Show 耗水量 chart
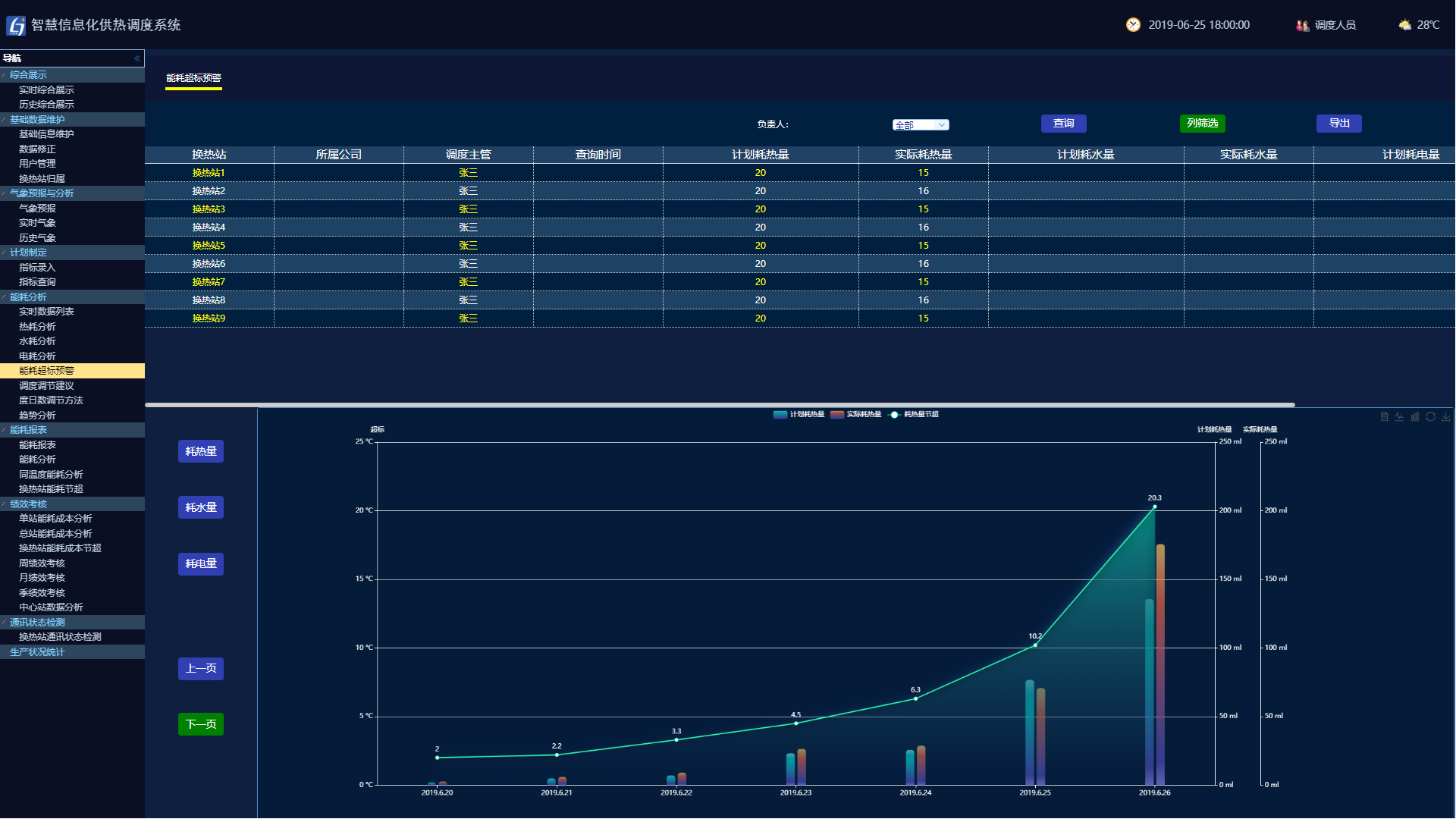 click(x=201, y=507)
